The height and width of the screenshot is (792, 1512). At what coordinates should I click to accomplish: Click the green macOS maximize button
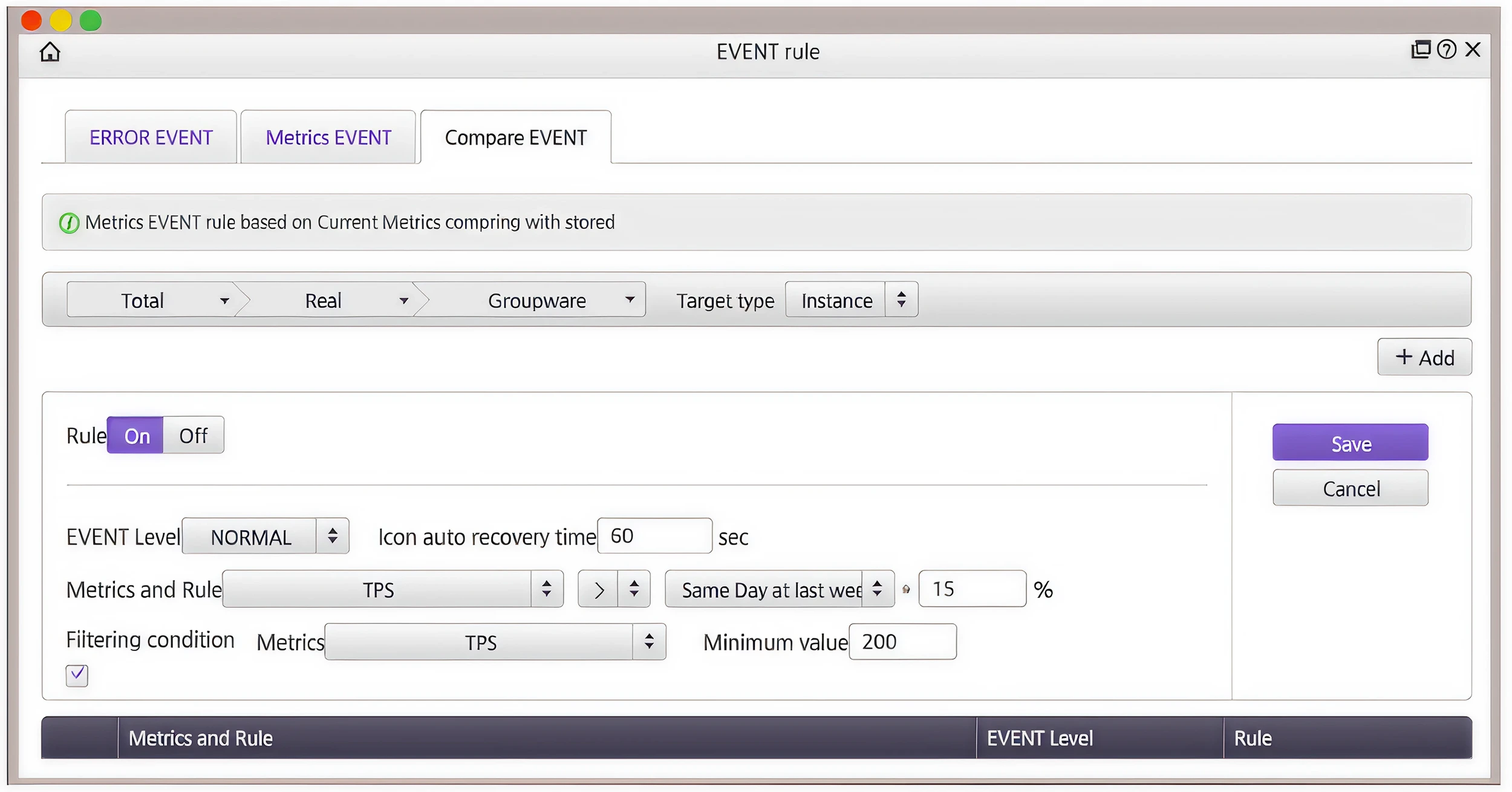click(x=91, y=21)
